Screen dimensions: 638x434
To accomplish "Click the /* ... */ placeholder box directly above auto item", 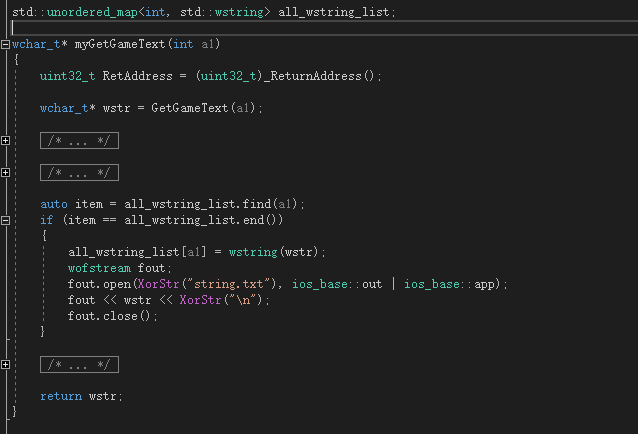I will (79, 172).
